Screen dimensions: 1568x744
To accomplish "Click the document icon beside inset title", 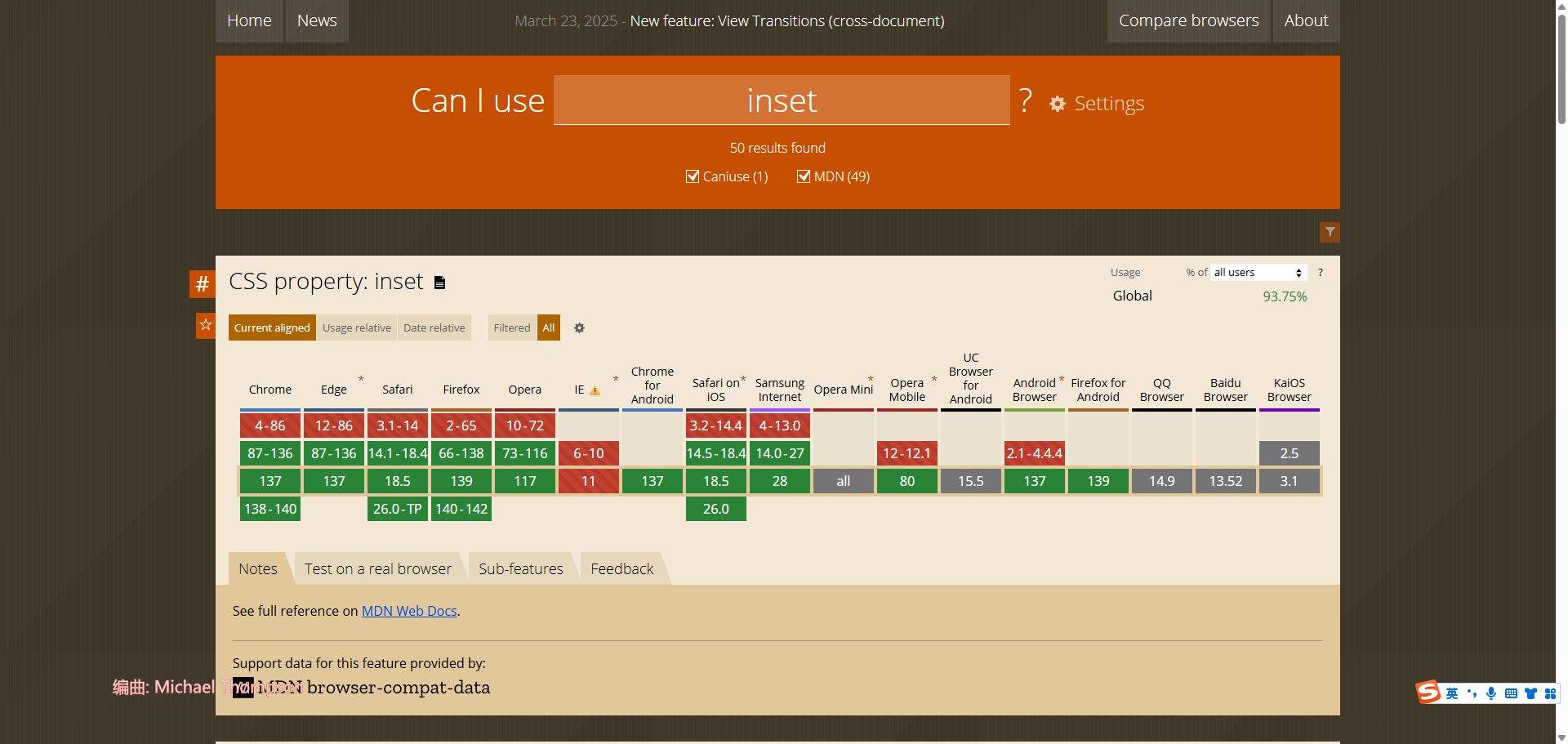I will tap(440, 283).
